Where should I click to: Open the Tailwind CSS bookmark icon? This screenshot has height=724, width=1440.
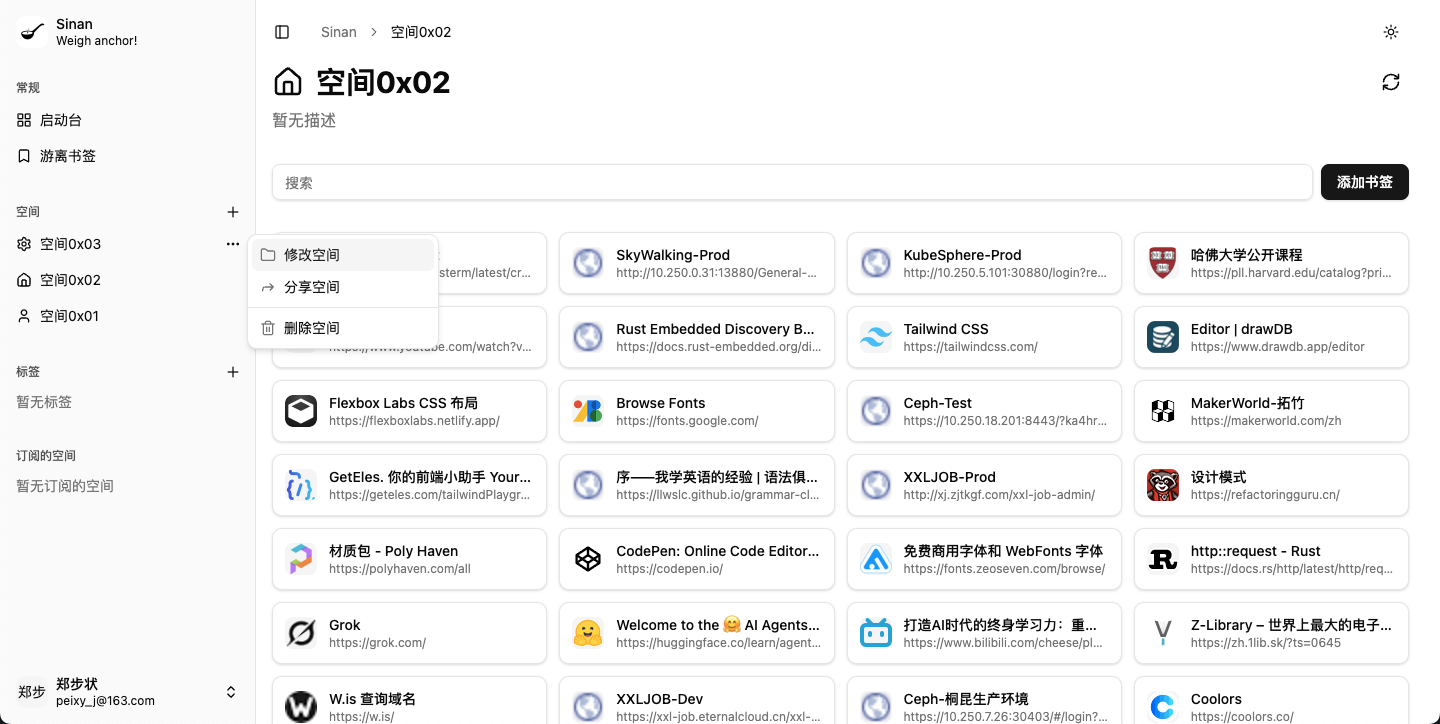pos(876,337)
